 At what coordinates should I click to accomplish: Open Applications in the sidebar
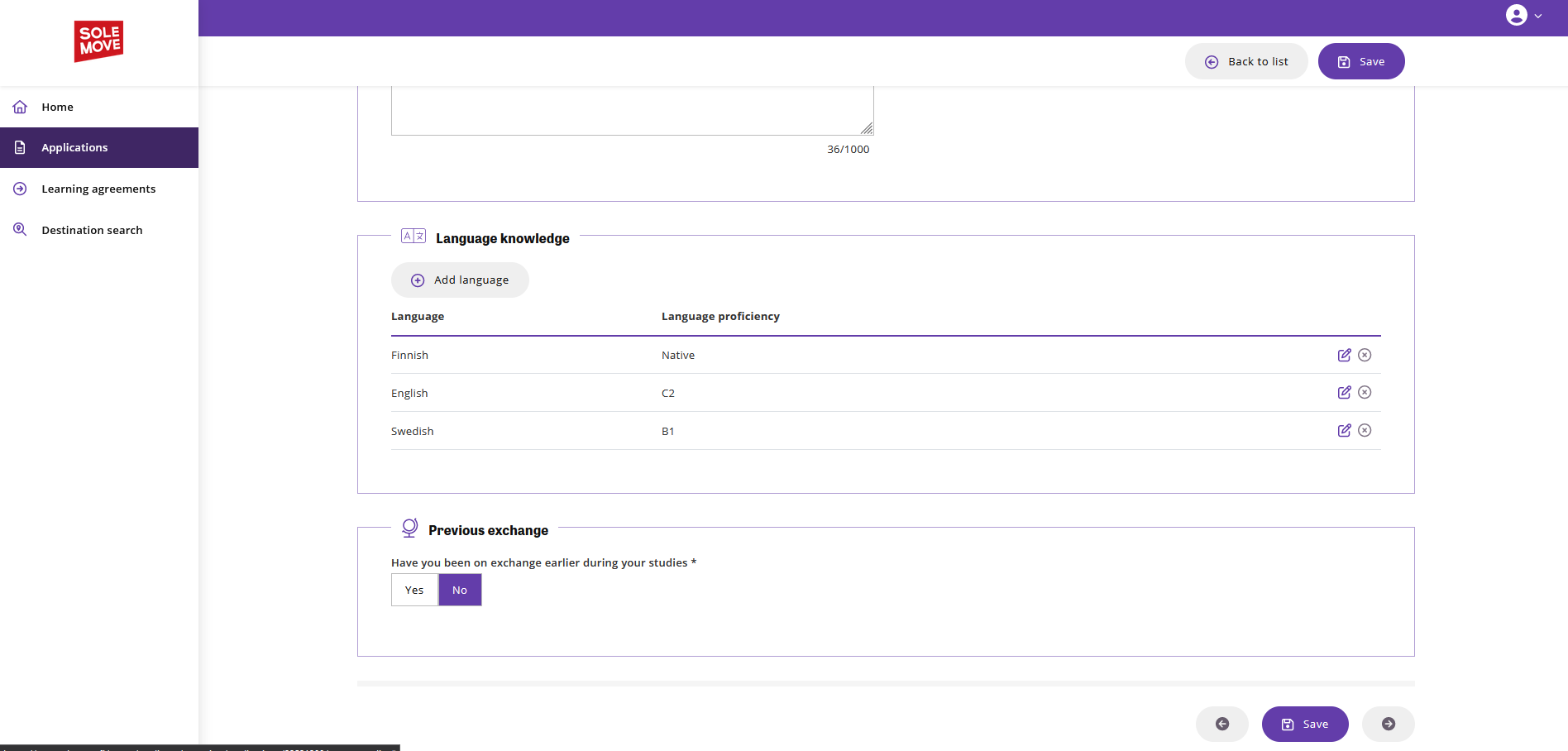74,147
